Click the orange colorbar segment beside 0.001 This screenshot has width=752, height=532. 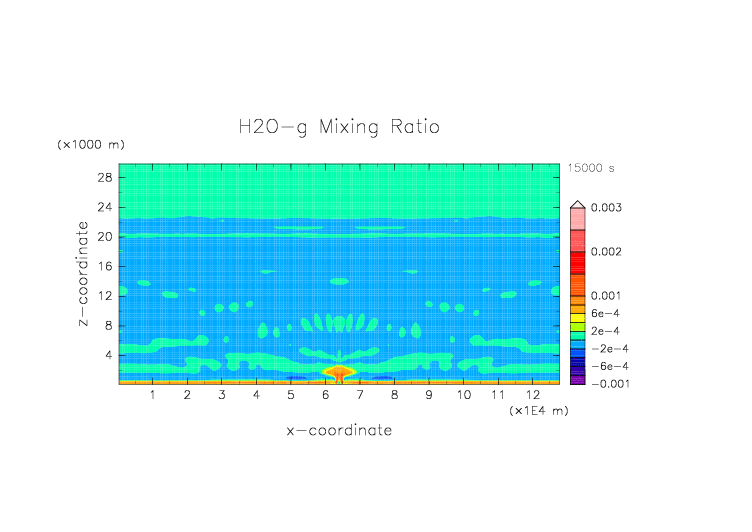click(x=577, y=297)
